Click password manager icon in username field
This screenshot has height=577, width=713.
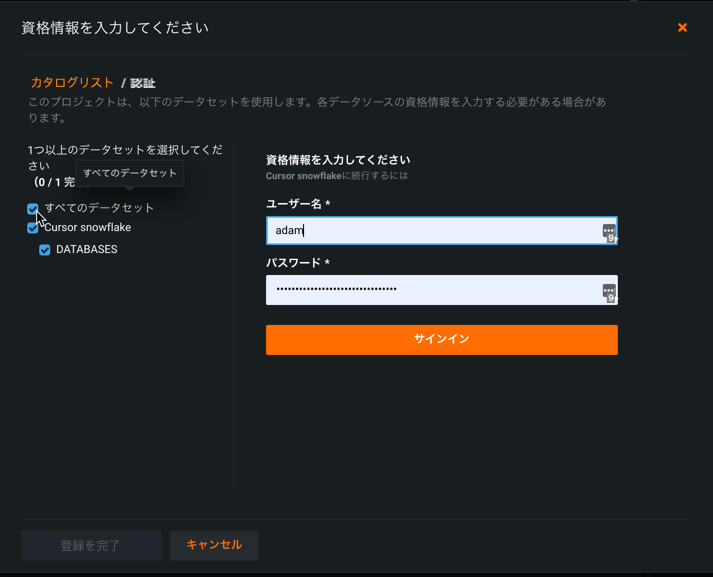coord(608,232)
